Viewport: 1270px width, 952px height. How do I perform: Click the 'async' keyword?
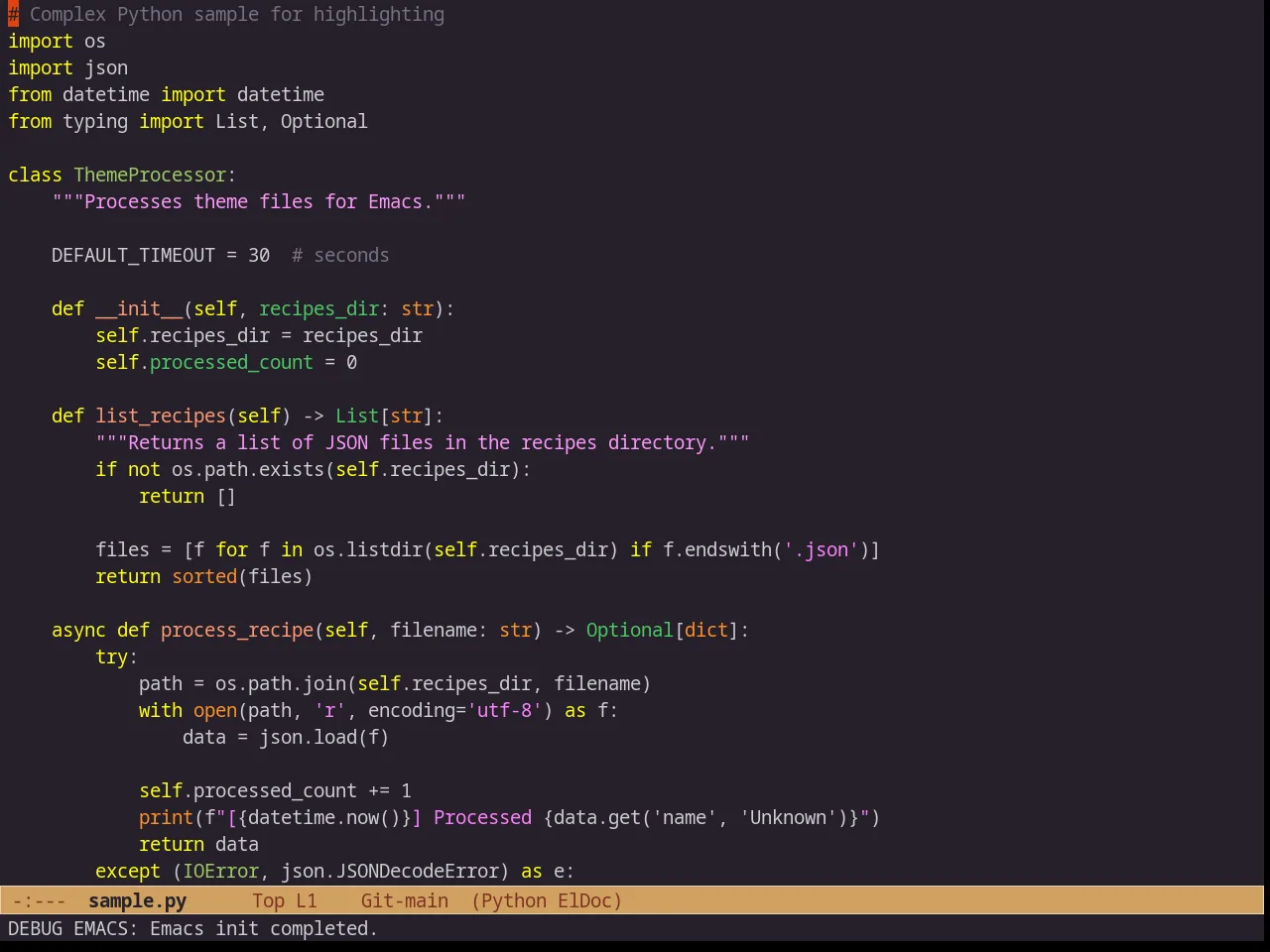click(78, 630)
